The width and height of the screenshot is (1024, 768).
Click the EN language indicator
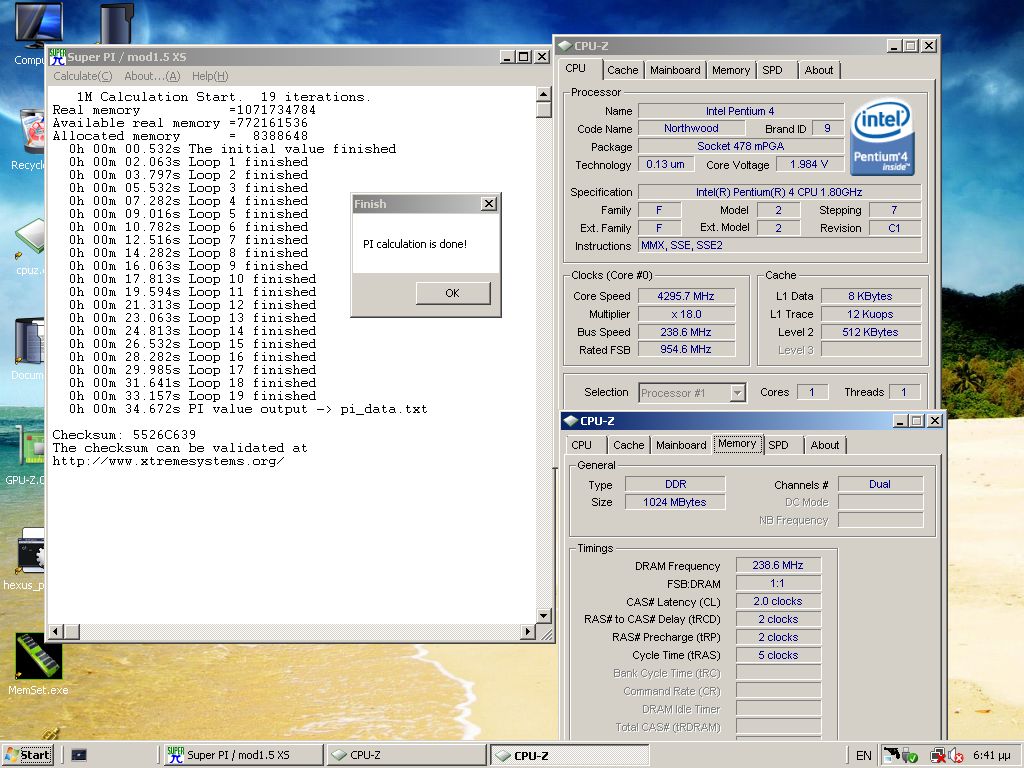[863, 756]
